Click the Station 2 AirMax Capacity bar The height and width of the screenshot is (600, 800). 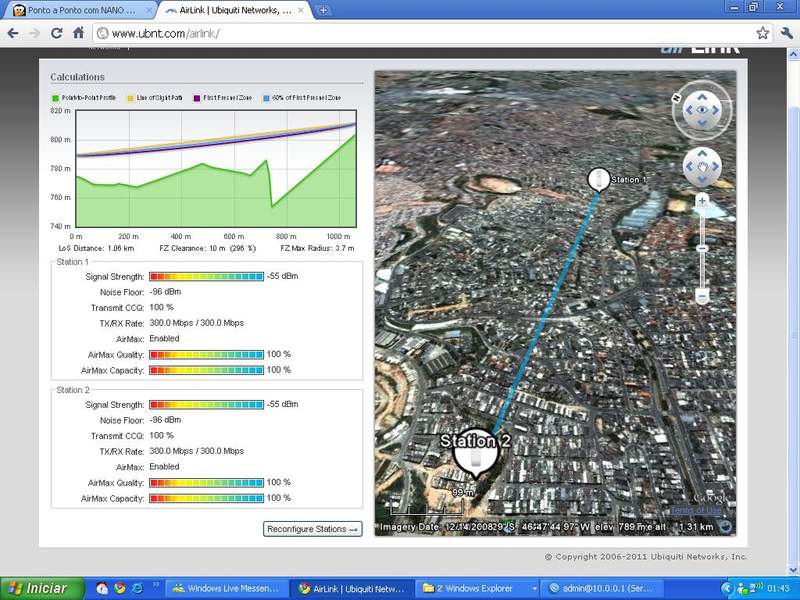207,498
